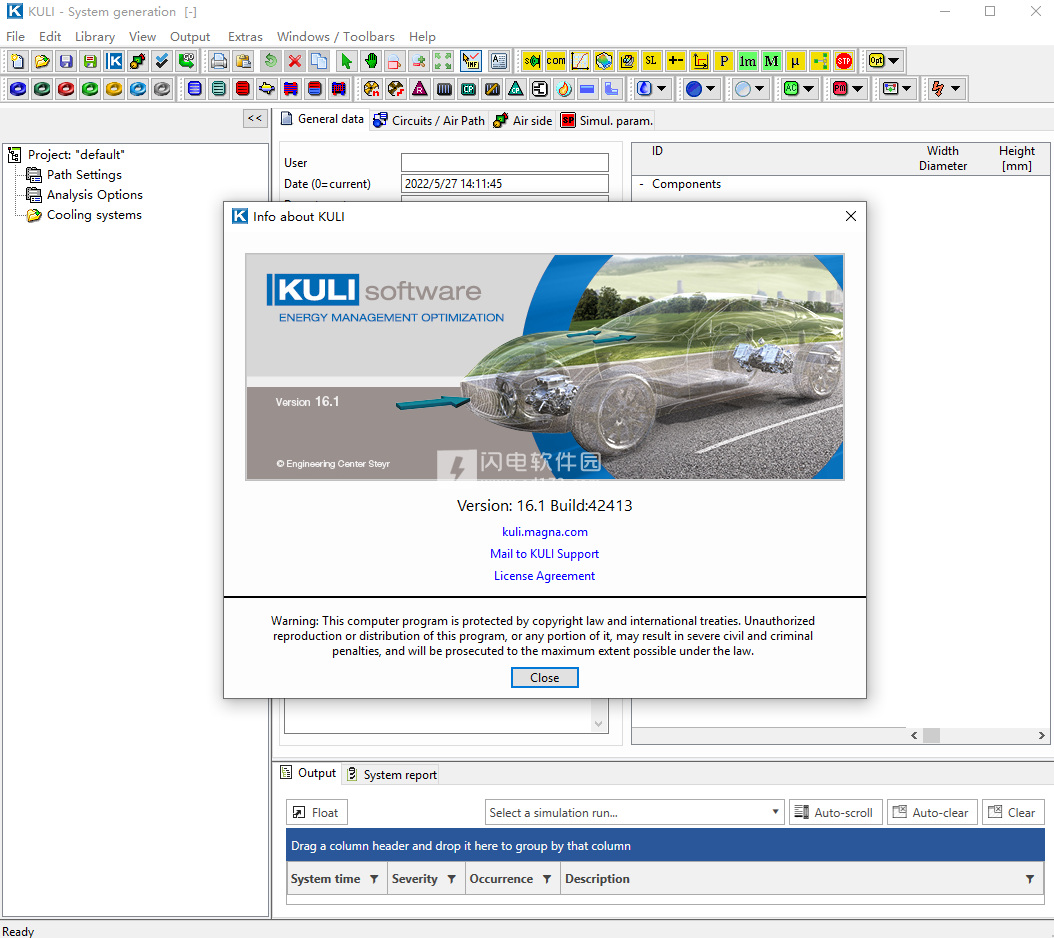Open the AC dropdown arrow

pyautogui.click(x=809, y=89)
